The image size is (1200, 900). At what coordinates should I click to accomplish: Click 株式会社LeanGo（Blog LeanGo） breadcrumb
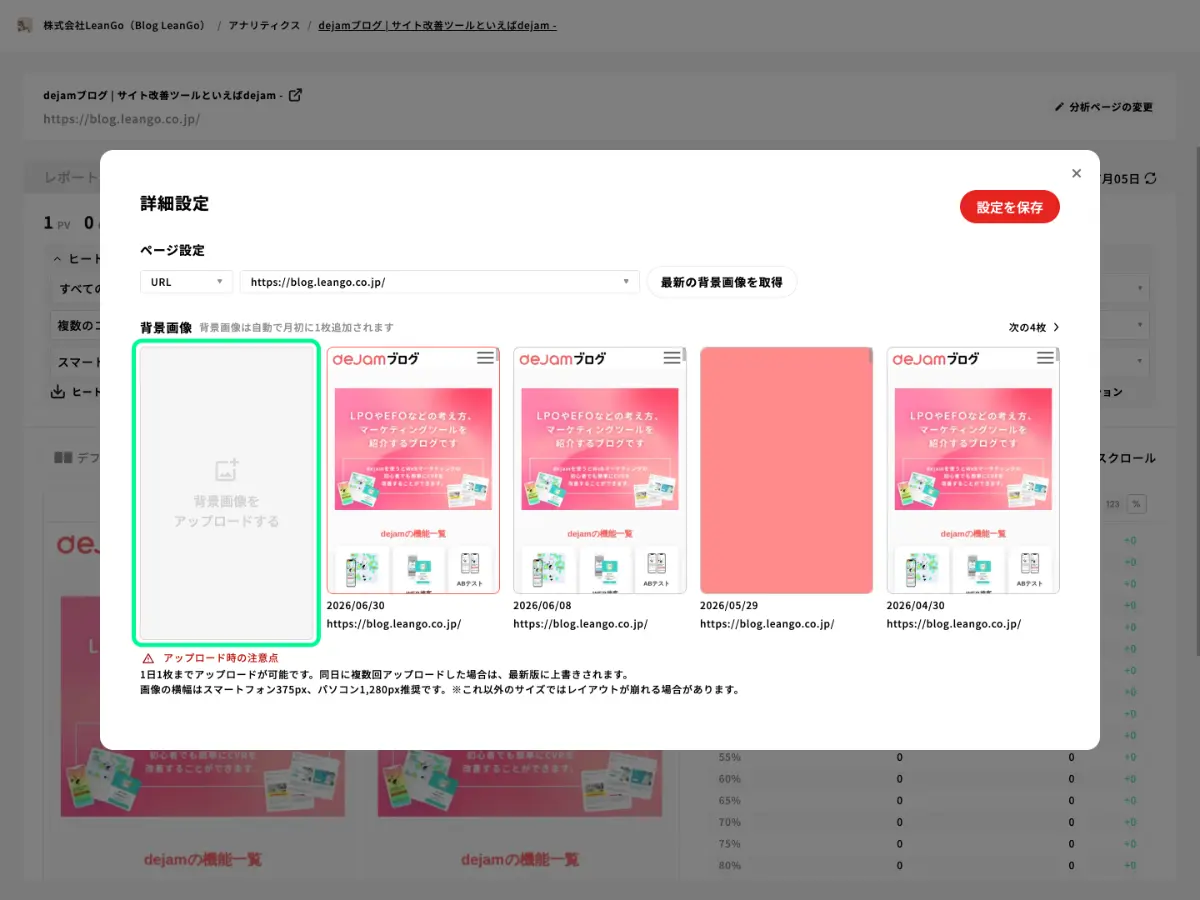point(124,25)
